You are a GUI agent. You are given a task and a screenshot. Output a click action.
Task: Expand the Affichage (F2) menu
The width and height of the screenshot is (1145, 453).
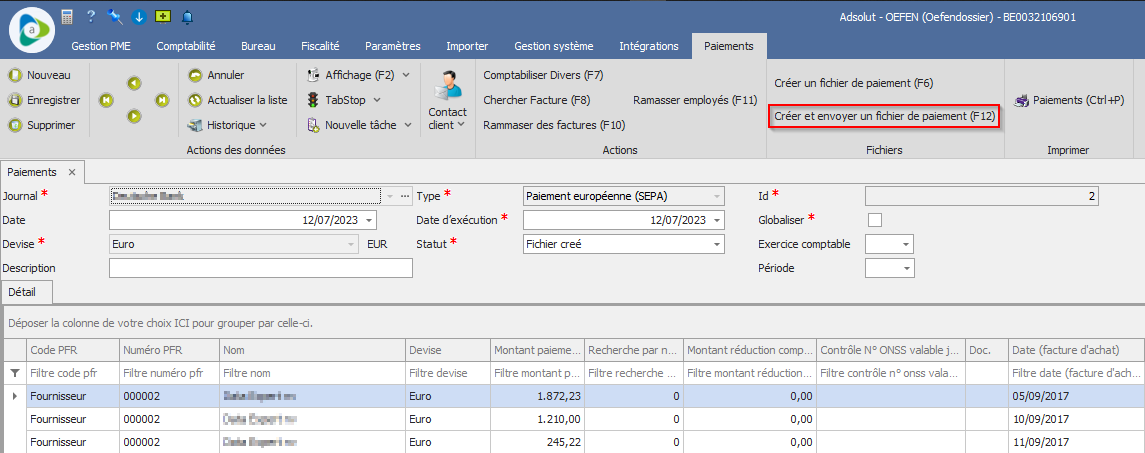[406, 75]
